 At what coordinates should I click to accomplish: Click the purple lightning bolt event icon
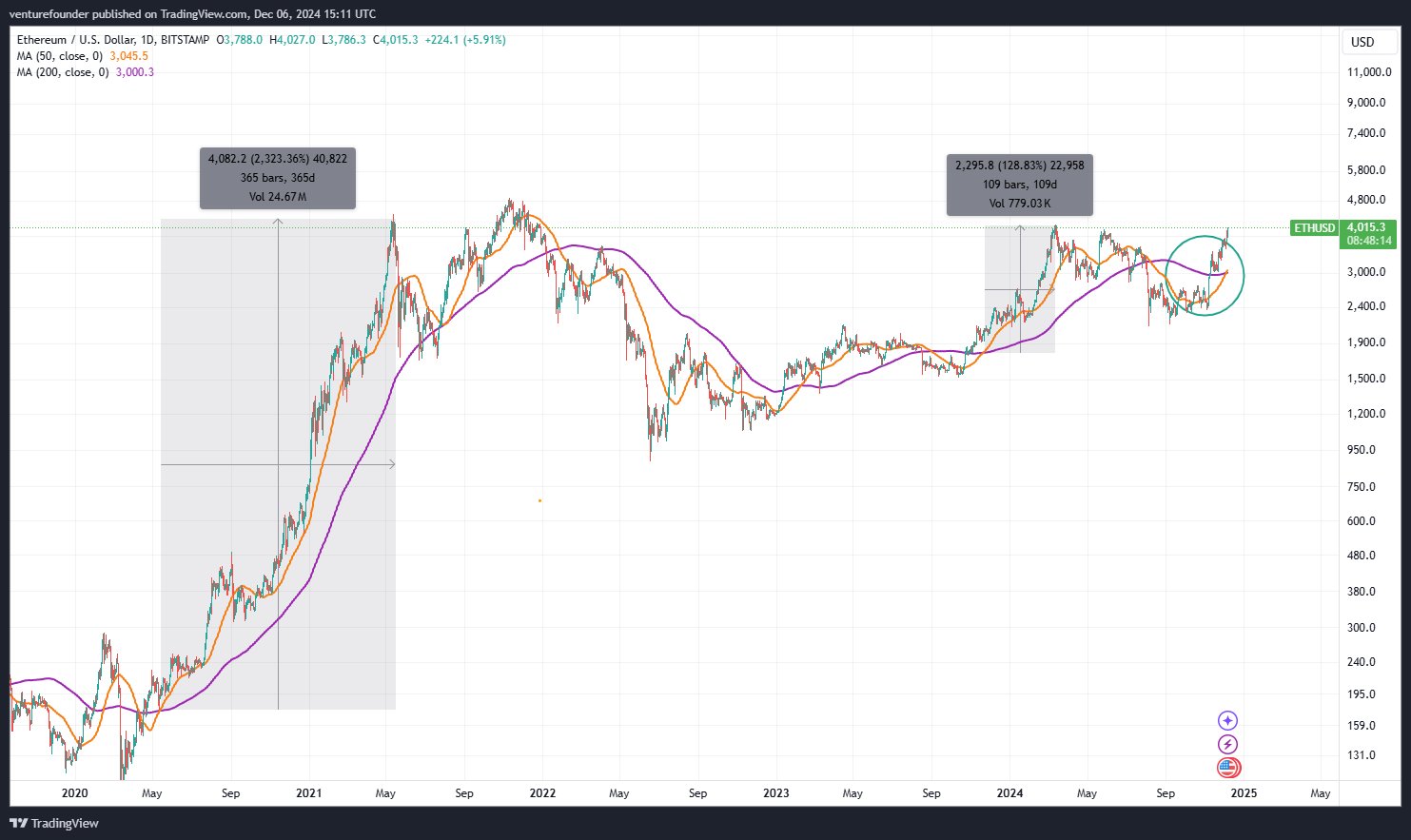coord(1228,745)
